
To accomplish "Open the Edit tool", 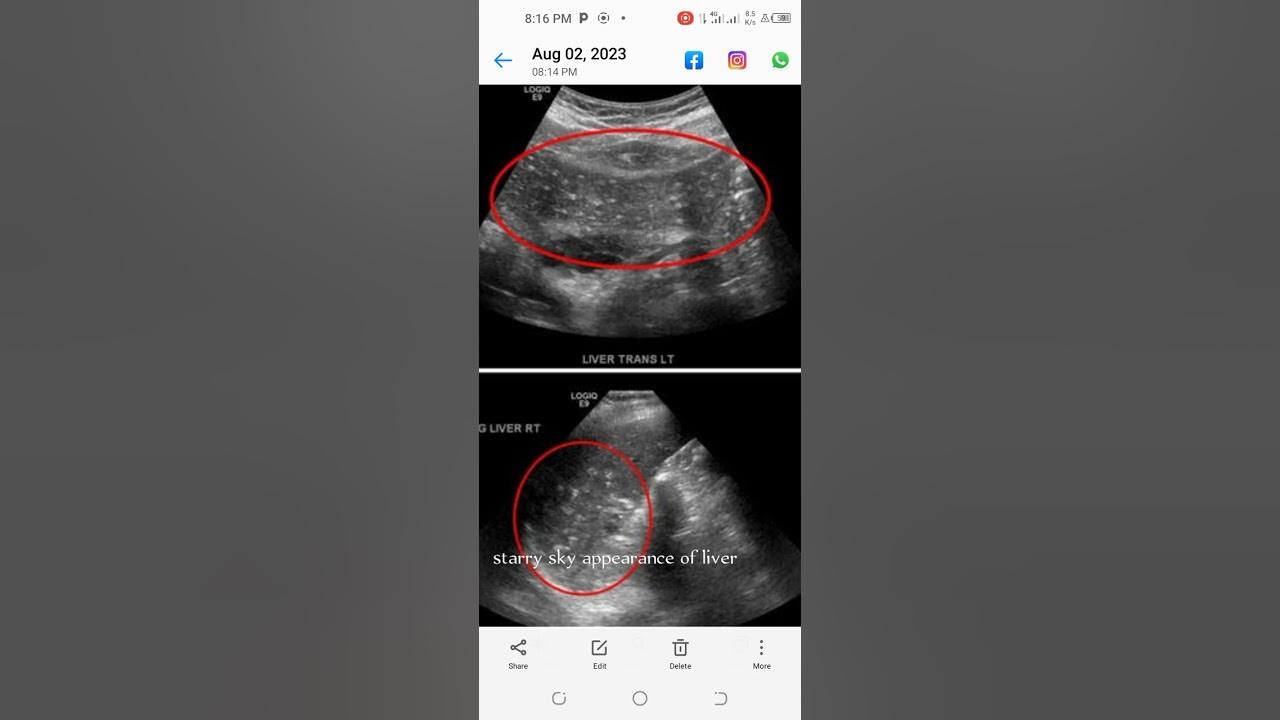I will pos(599,654).
